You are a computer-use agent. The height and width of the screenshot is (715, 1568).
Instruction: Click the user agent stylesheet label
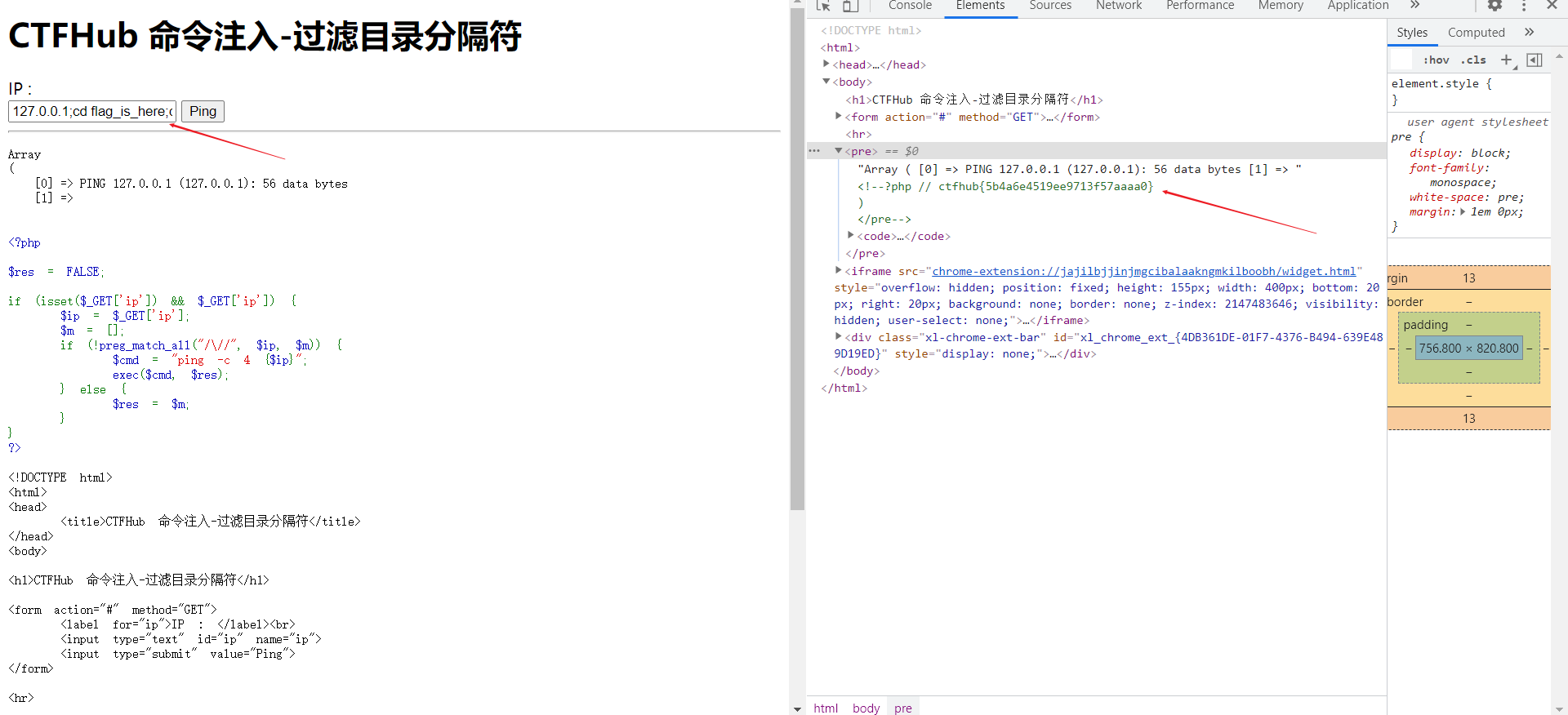[1477, 122]
